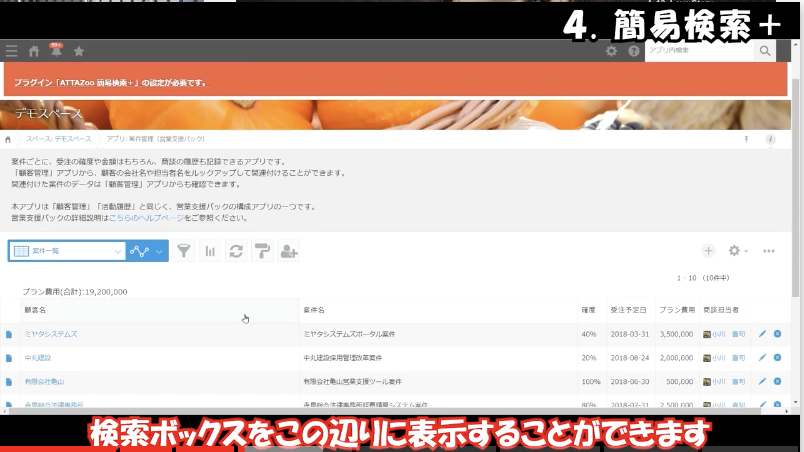Image resolution: width=804 pixels, height=452 pixels.
Task: Edit the ミヤタシステムズ record with pencil
Action: coord(763,334)
